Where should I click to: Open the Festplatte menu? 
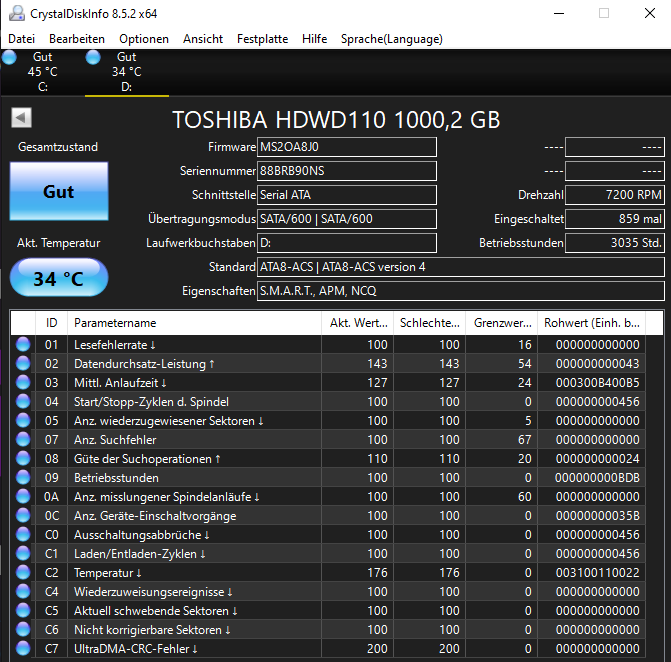(262, 39)
